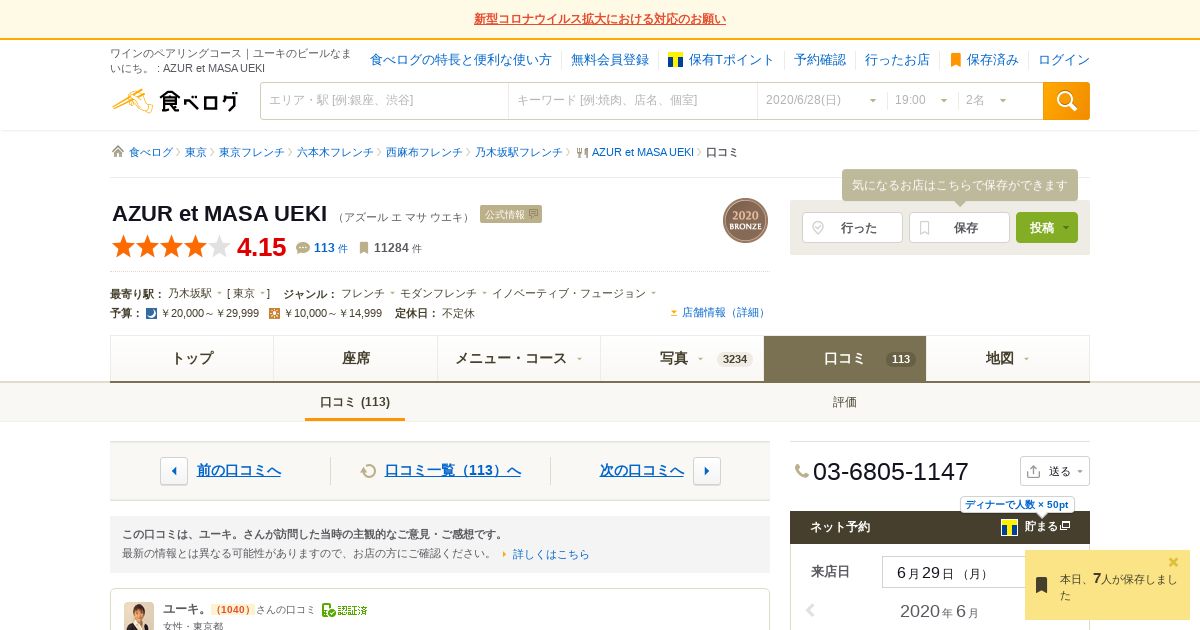Select the 口コミ (113) sub-tab
The height and width of the screenshot is (630, 1200).
(x=355, y=402)
